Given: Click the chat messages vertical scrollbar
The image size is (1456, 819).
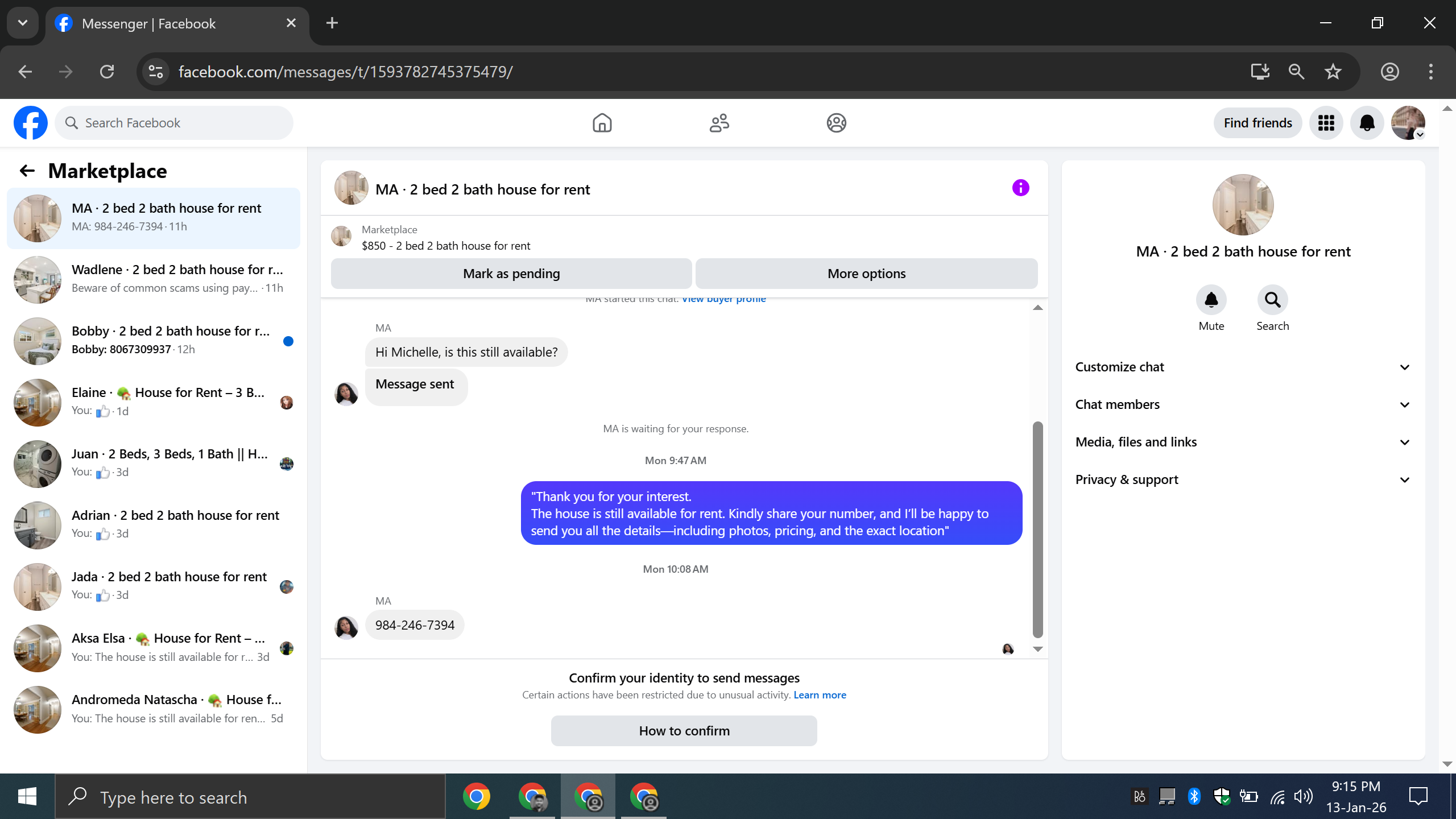Looking at the screenshot, I should click(x=1037, y=529).
